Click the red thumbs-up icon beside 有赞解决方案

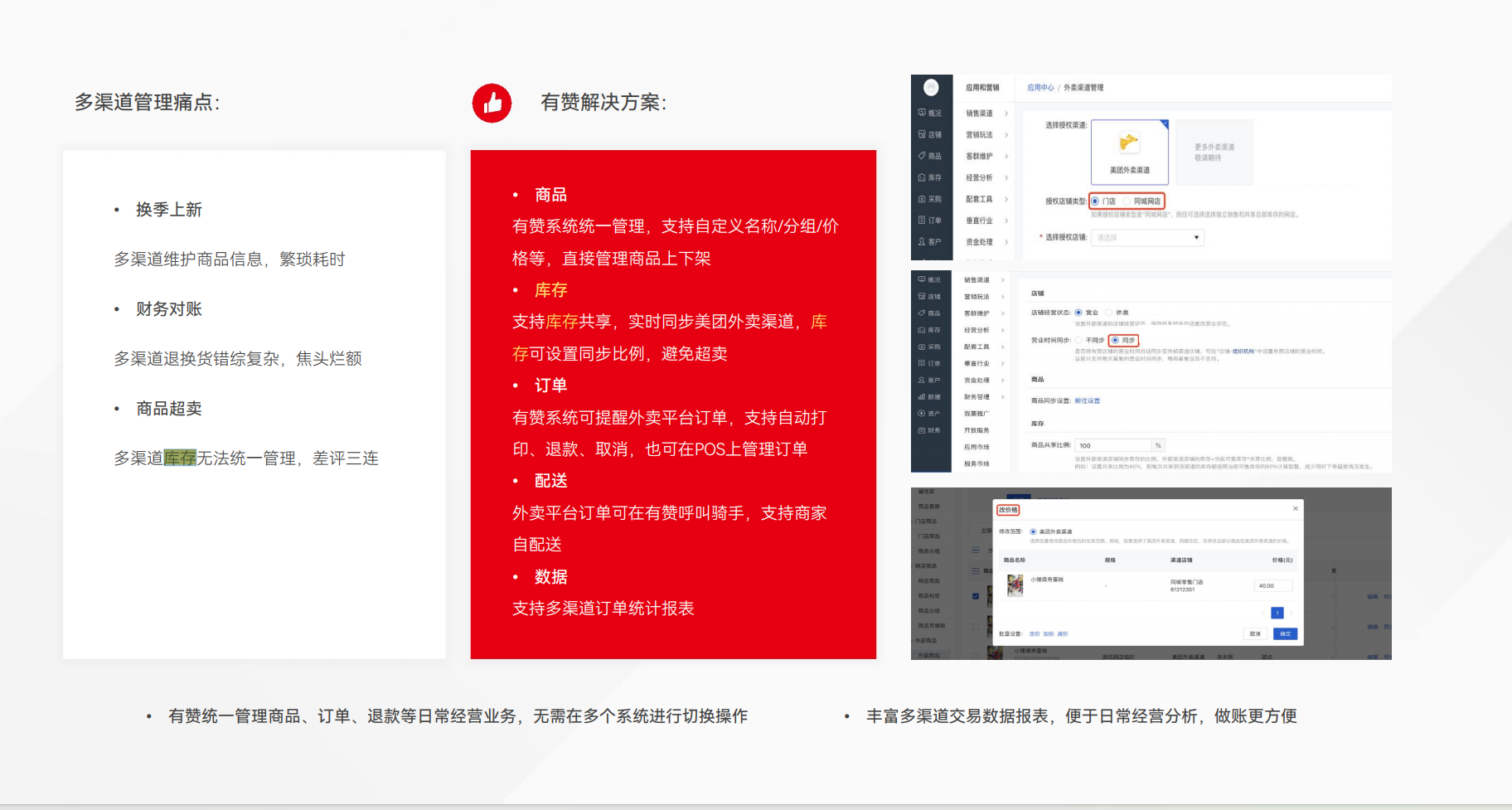tap(492, 103)
